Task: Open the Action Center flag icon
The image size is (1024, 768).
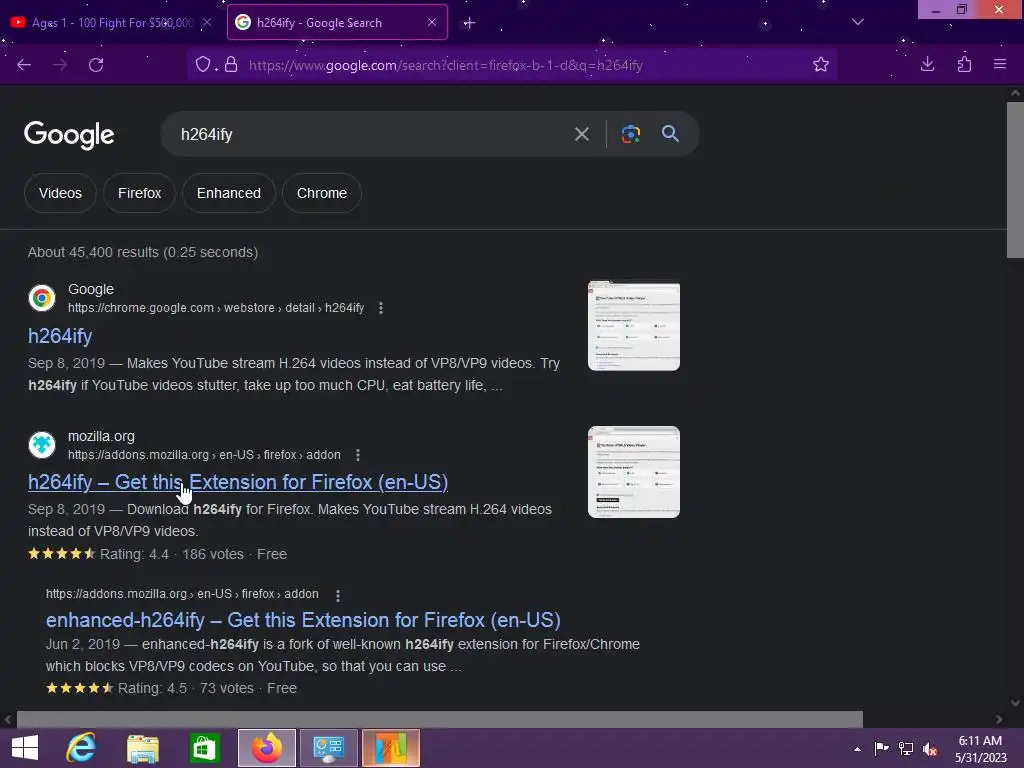Action: coord(881,748)
